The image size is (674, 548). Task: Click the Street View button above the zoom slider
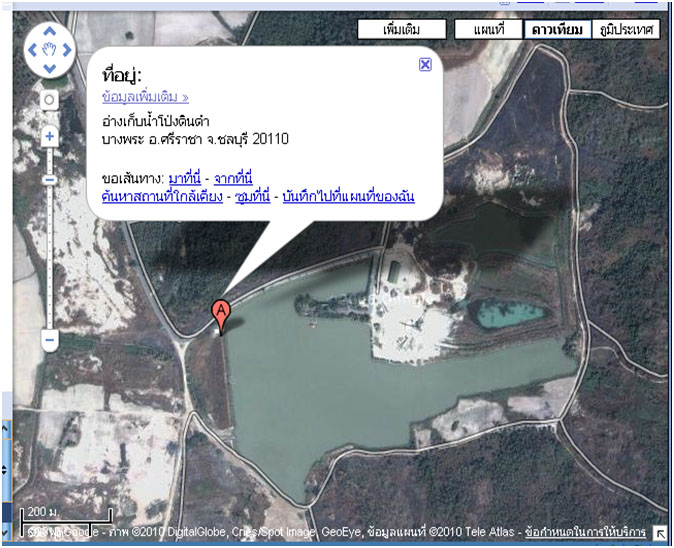pos(50,101)
